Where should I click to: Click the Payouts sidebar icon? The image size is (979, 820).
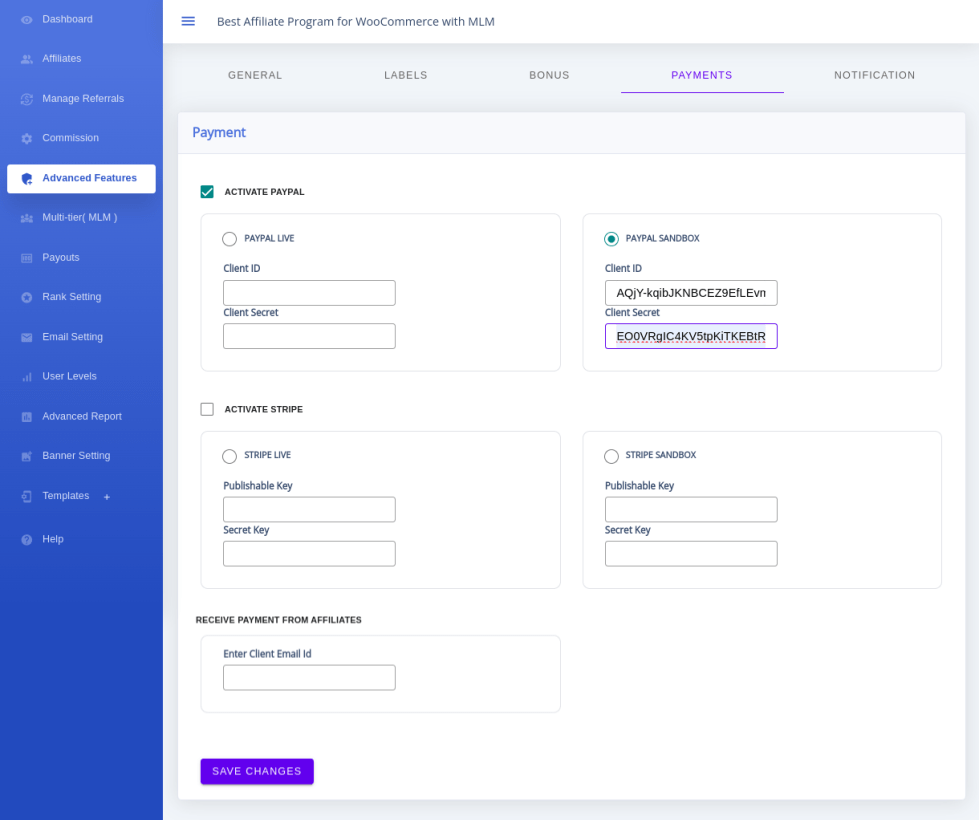(x=27, y=258)
